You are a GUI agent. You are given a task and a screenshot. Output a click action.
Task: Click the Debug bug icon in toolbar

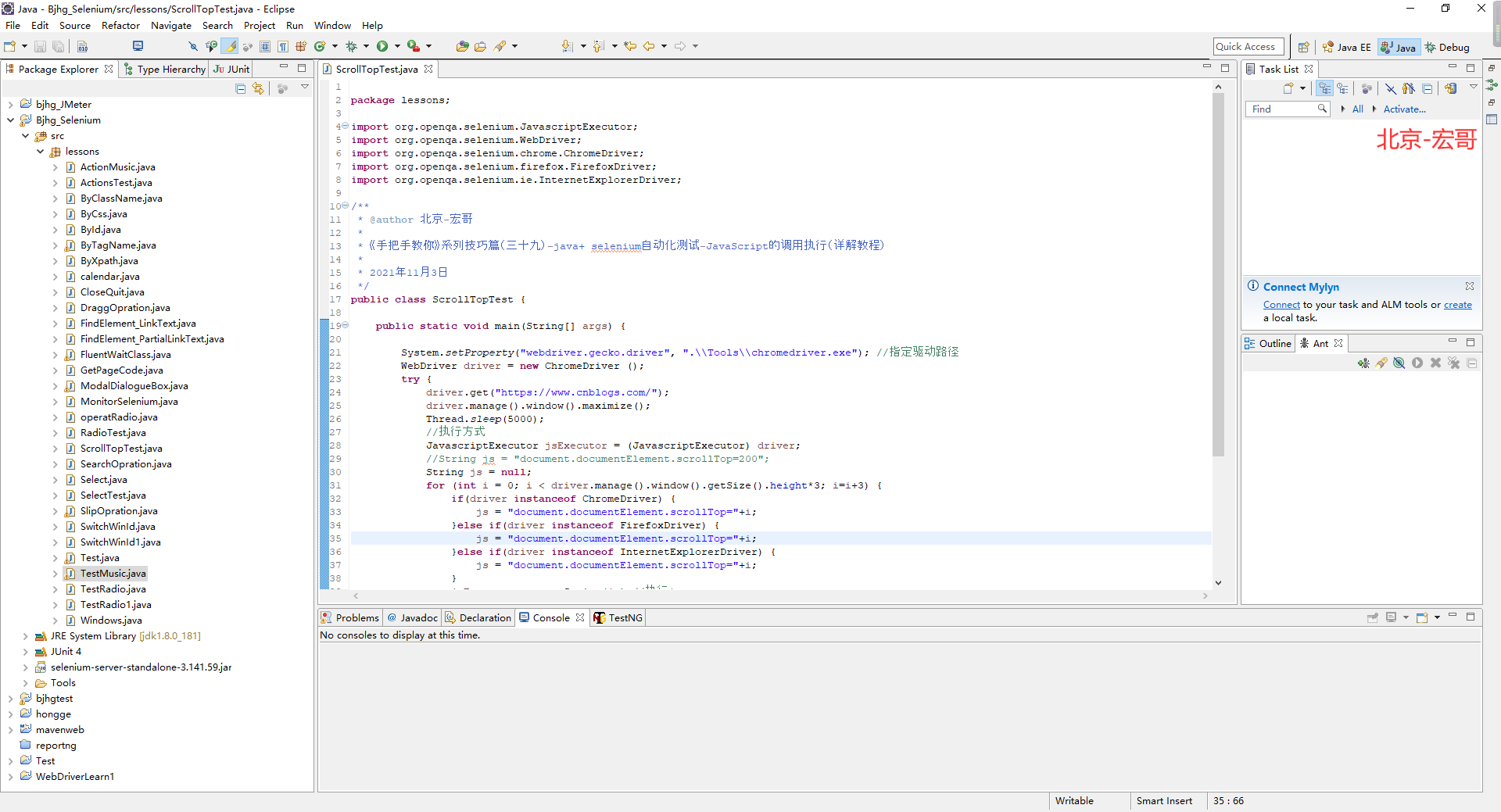click(x=351, y=47)
